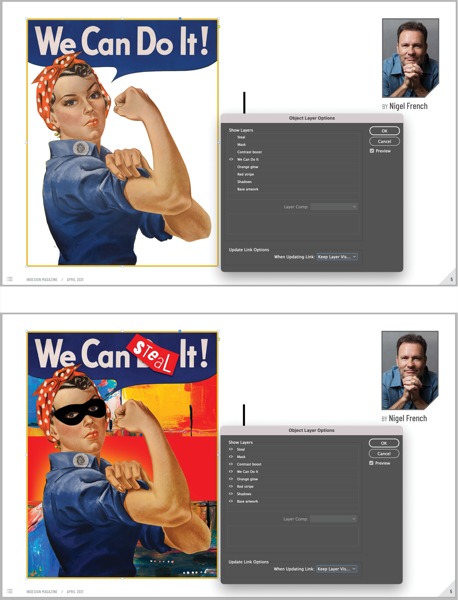Screen dimensions: 458x600
Task: Select Red stripe layer name in upper dialog
Action: (x=245, y=174)
